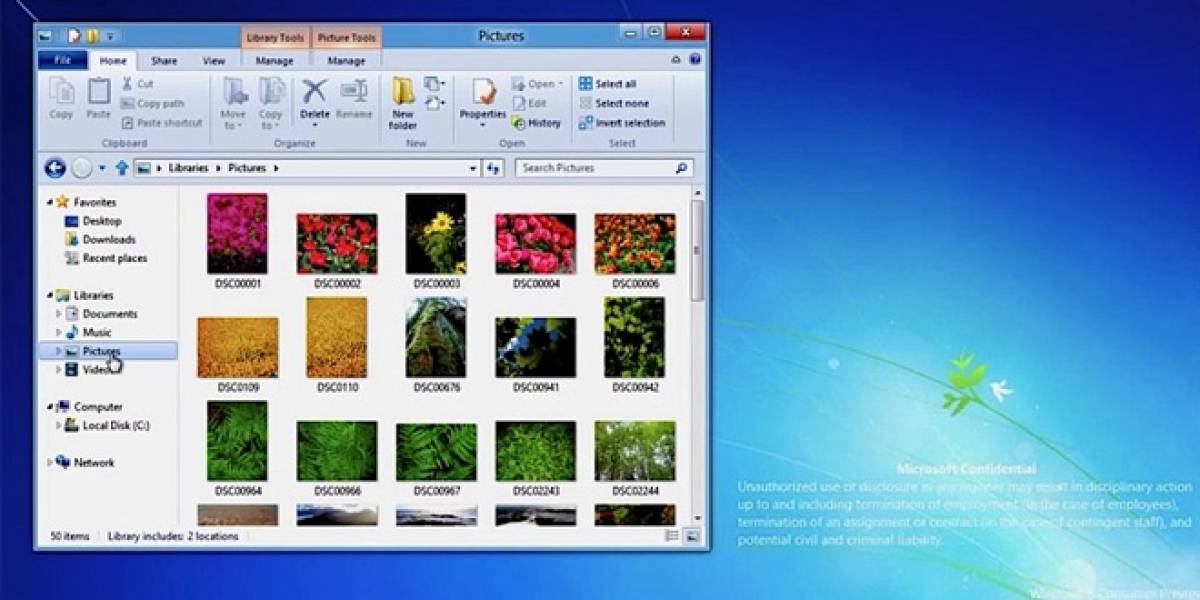Open the Manage tab under Picture Tools
This screenshot has height=600, width=1200.
[346, 60]
